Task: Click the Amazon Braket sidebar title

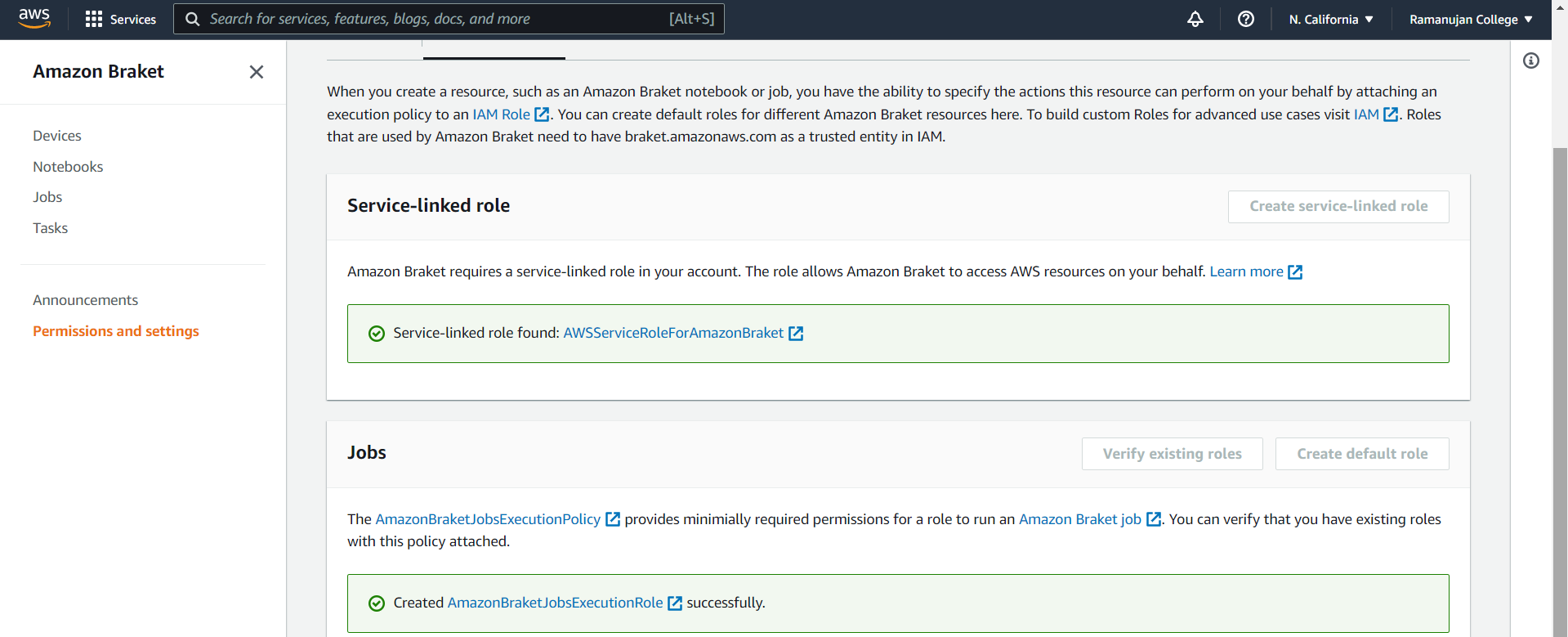Action: pos(98,72)
